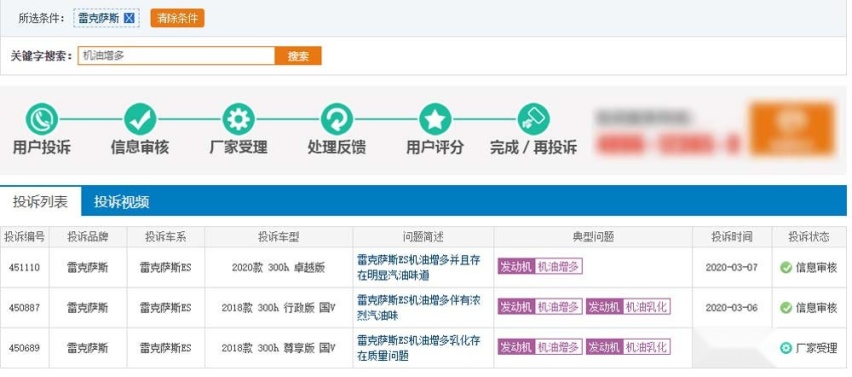This screenshot has width=852, height=377.
Task: Click the 发动机 机油增多 tag in row 450689
Action: [540, 347]
